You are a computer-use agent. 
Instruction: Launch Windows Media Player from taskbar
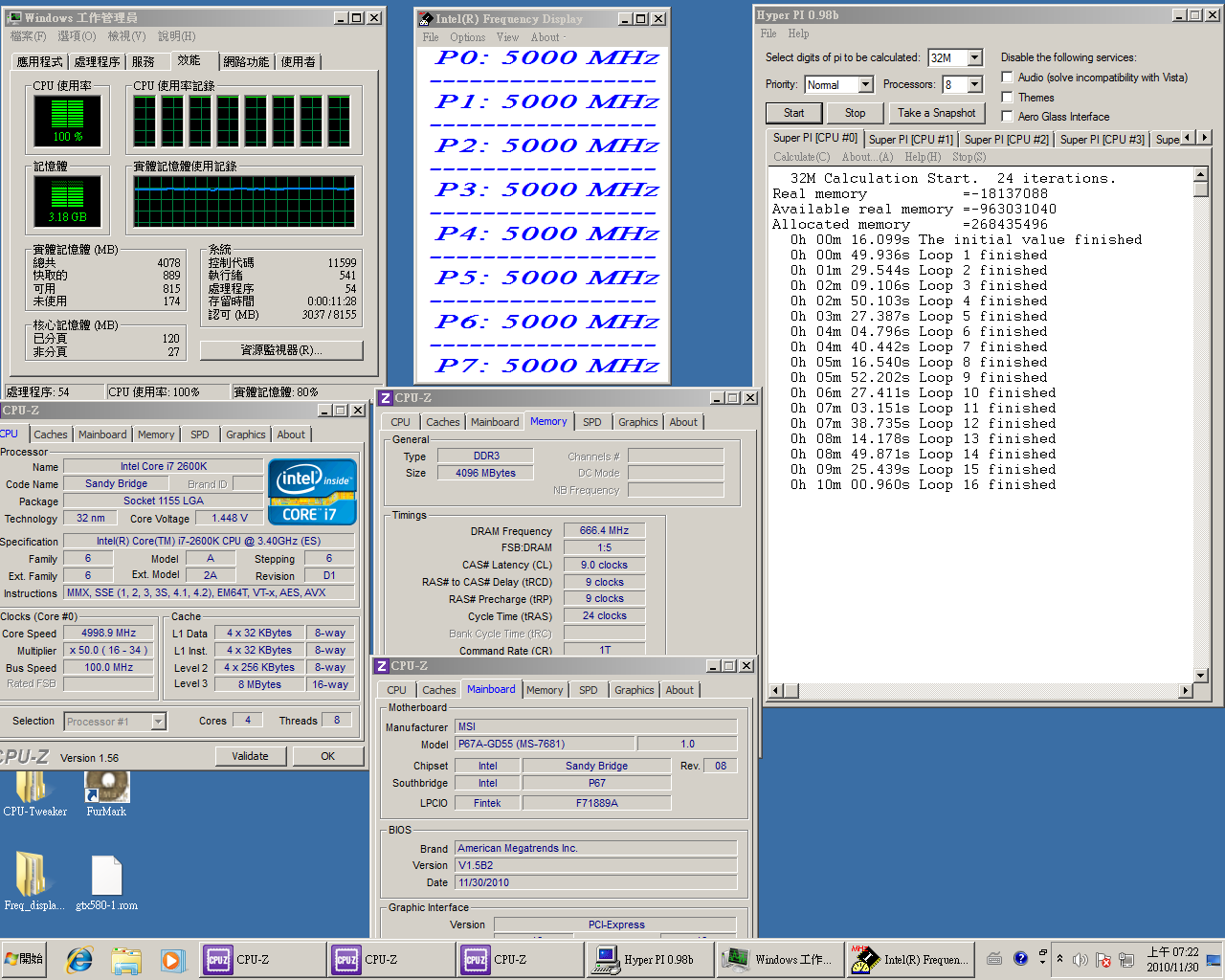pos(171,959)
